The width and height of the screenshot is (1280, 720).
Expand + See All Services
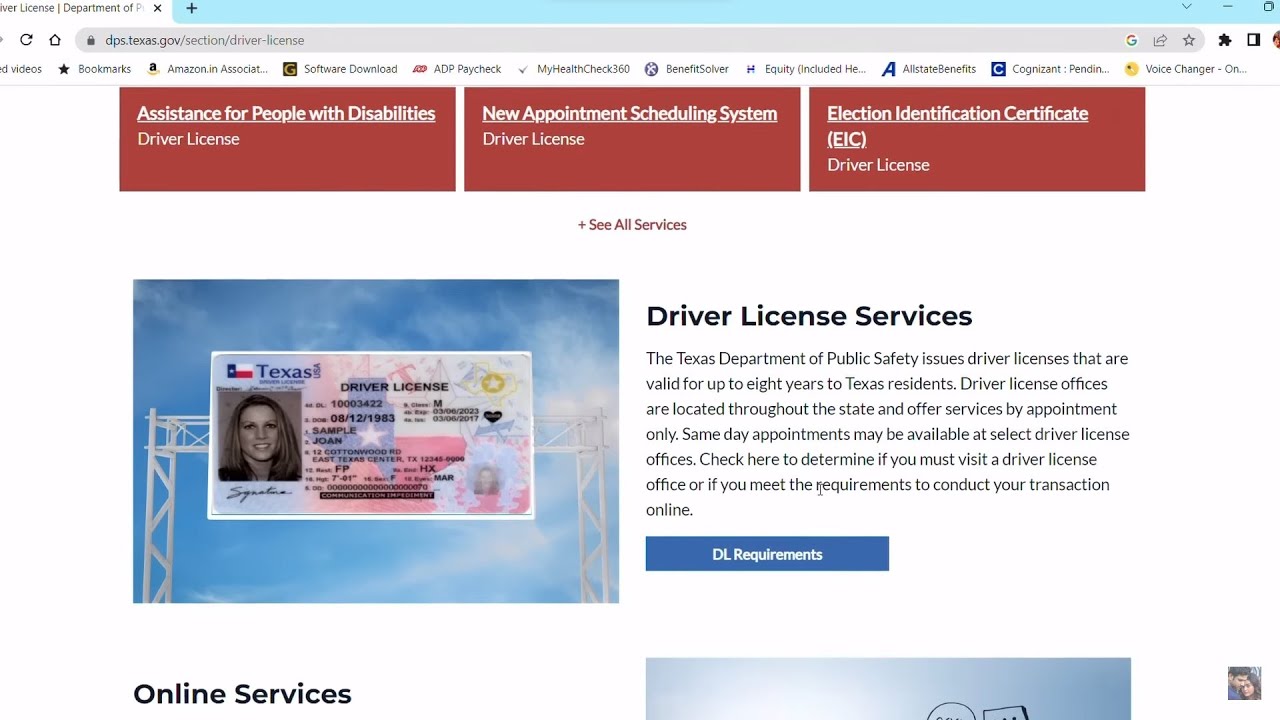point(632,225)
